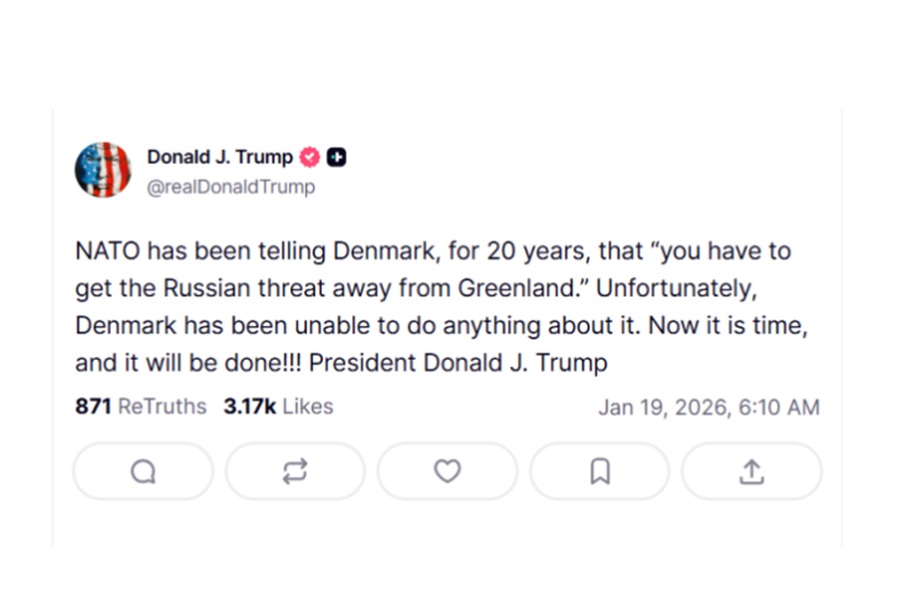This screenshot has width=910, height=615.
Task: Visit the @realDonaldTrump handle
Action: point(231,187)
